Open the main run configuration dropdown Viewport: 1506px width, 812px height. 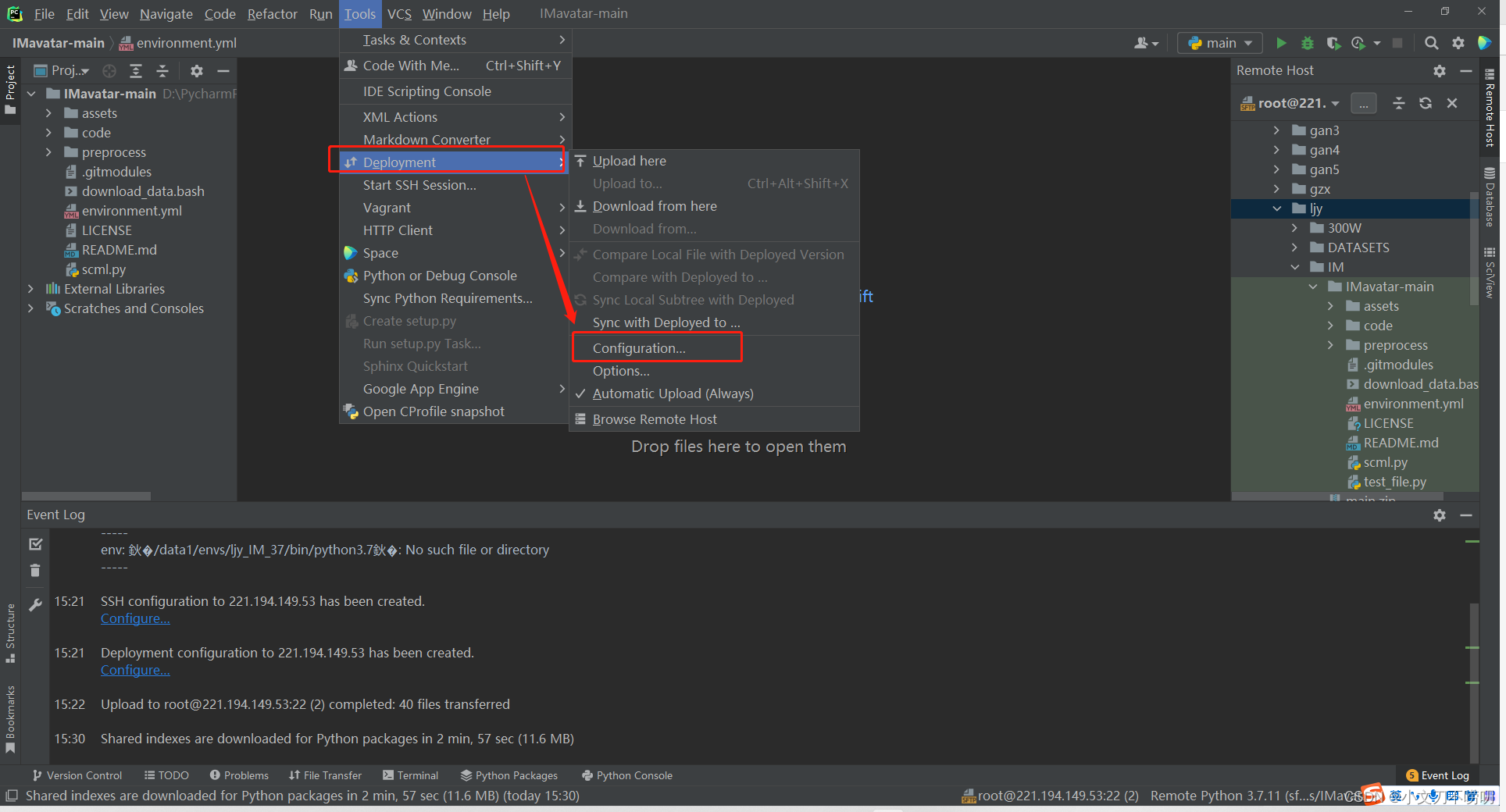pyautogui.click(x=1220, y=43)
